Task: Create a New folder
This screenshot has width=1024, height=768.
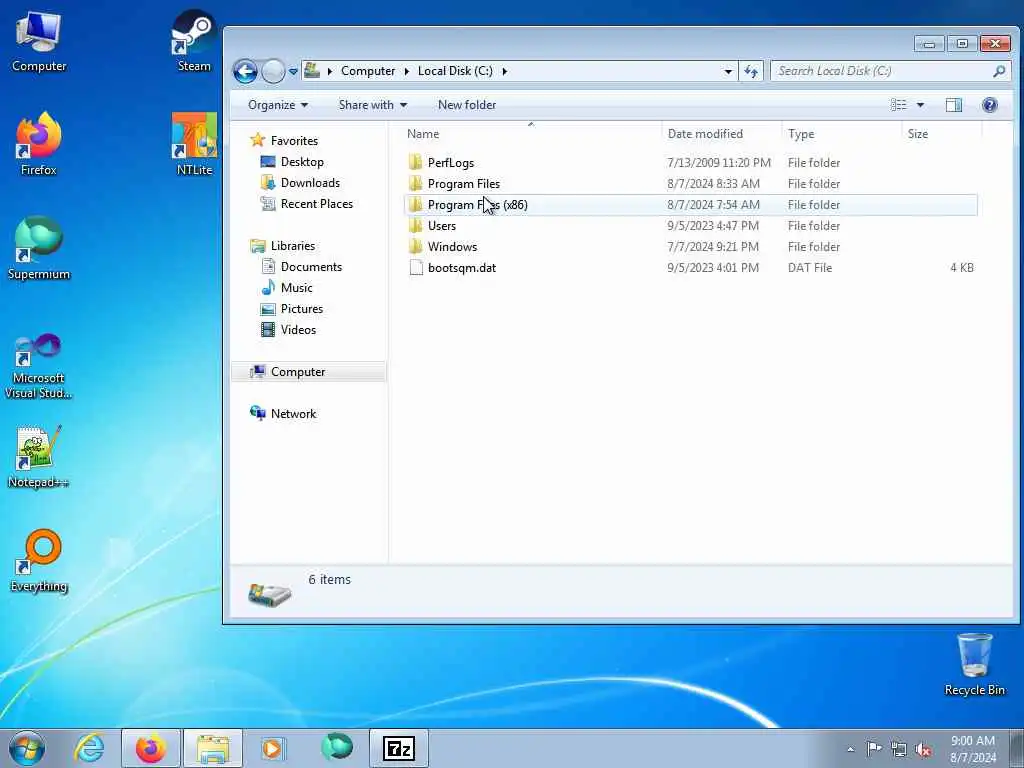Action: coord(467,105)
